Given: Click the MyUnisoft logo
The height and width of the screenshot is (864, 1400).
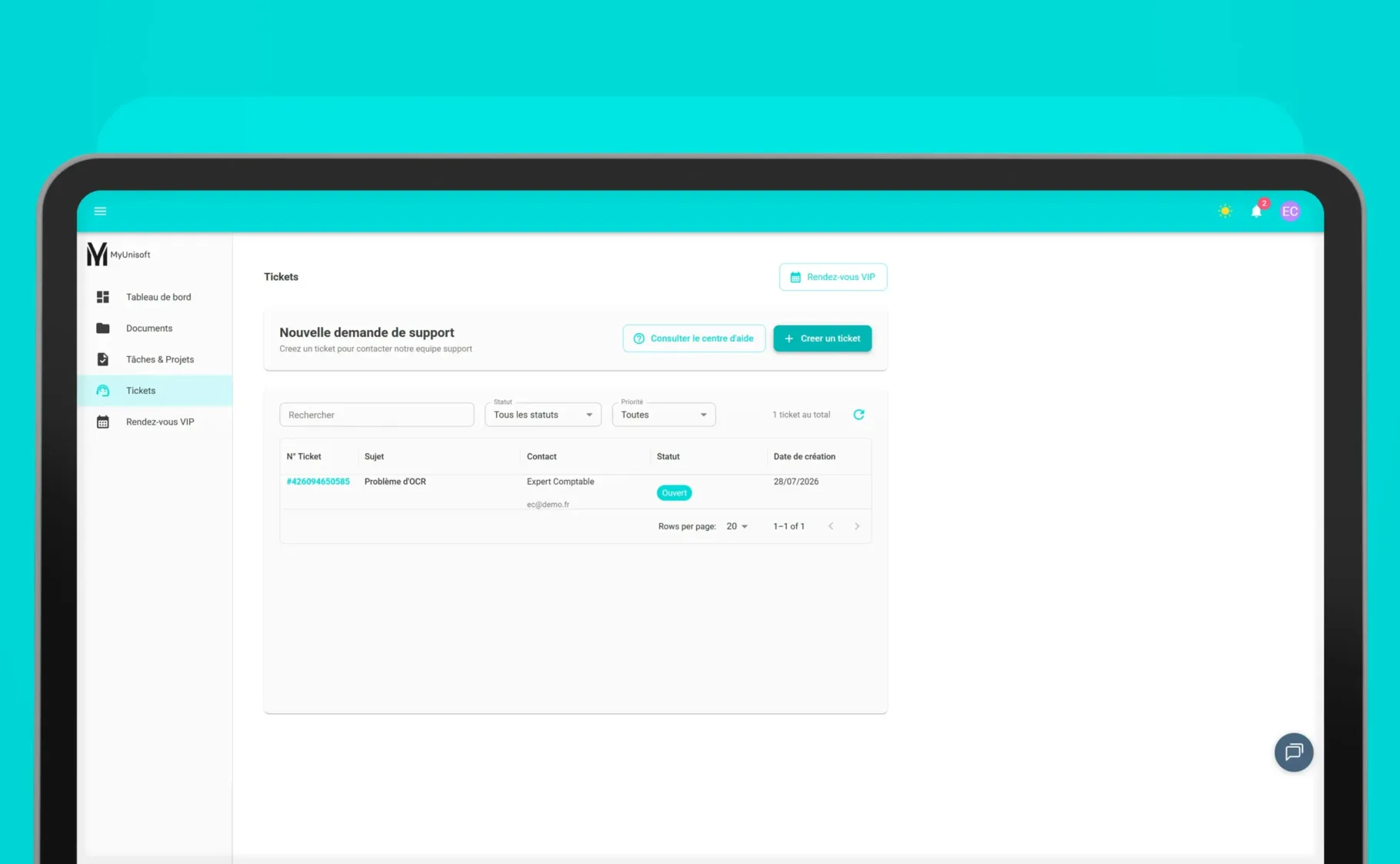Looking at the screenshot, I should coord(118,254).
